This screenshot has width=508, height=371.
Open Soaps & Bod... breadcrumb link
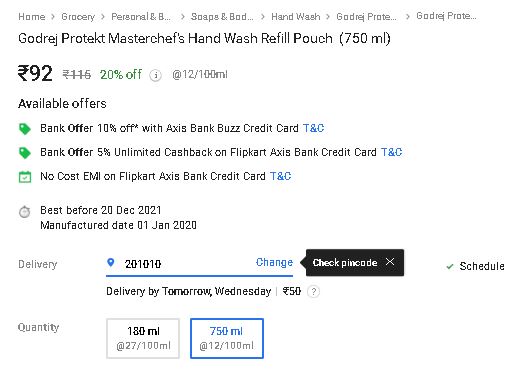(x=222, y=17)
